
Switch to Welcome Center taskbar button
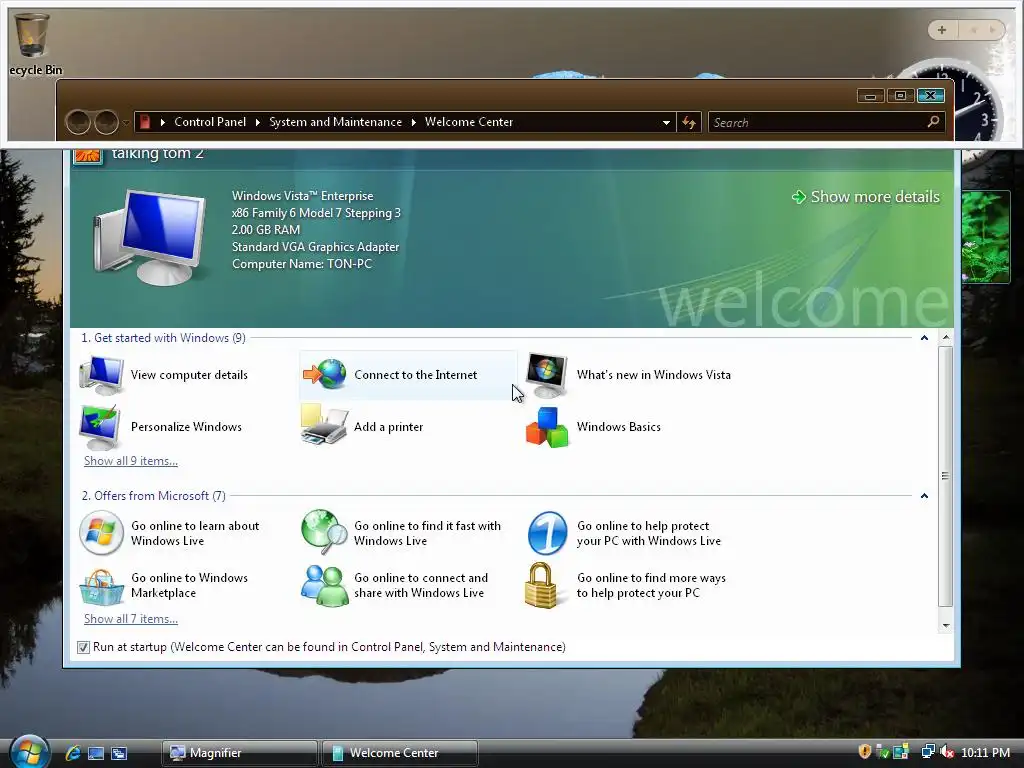tap(400, 753)
